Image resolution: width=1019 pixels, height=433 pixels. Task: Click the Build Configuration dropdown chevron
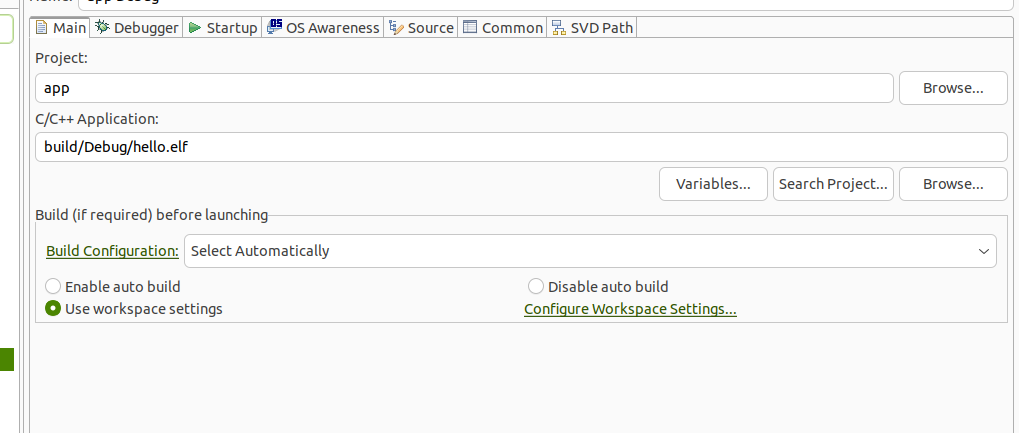tap(983, 251)
